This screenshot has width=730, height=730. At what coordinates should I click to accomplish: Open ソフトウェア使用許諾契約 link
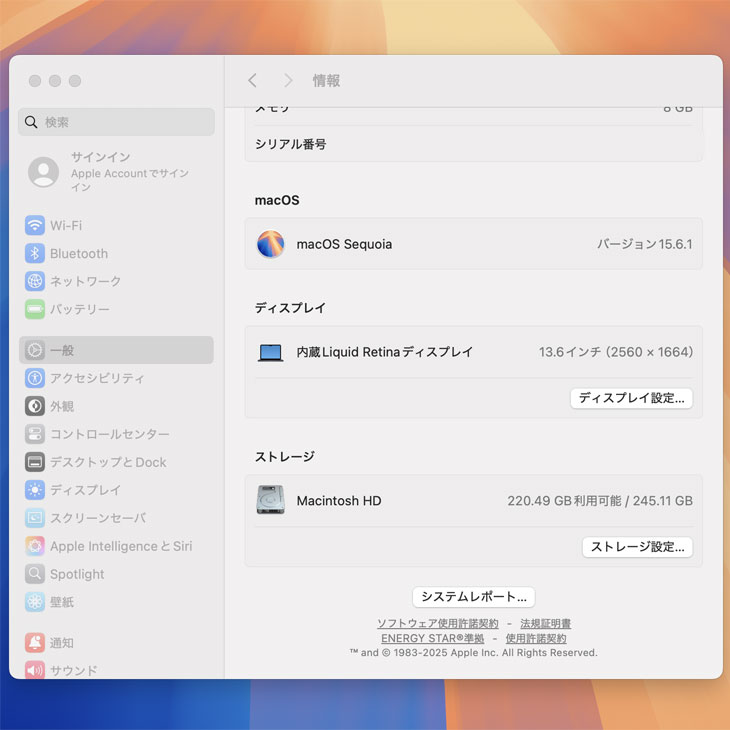pyautogui.click(x=438, y=623)
